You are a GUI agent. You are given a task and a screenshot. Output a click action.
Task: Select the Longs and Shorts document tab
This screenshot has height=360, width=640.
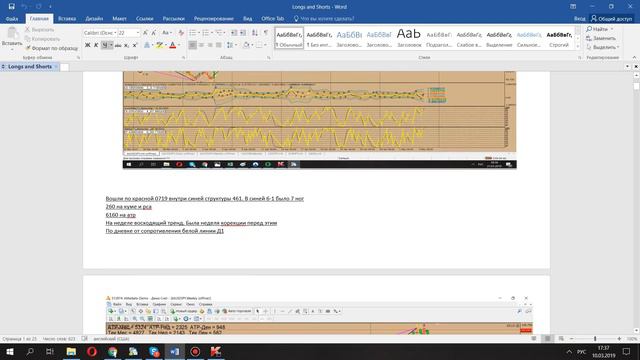[30, 67]
